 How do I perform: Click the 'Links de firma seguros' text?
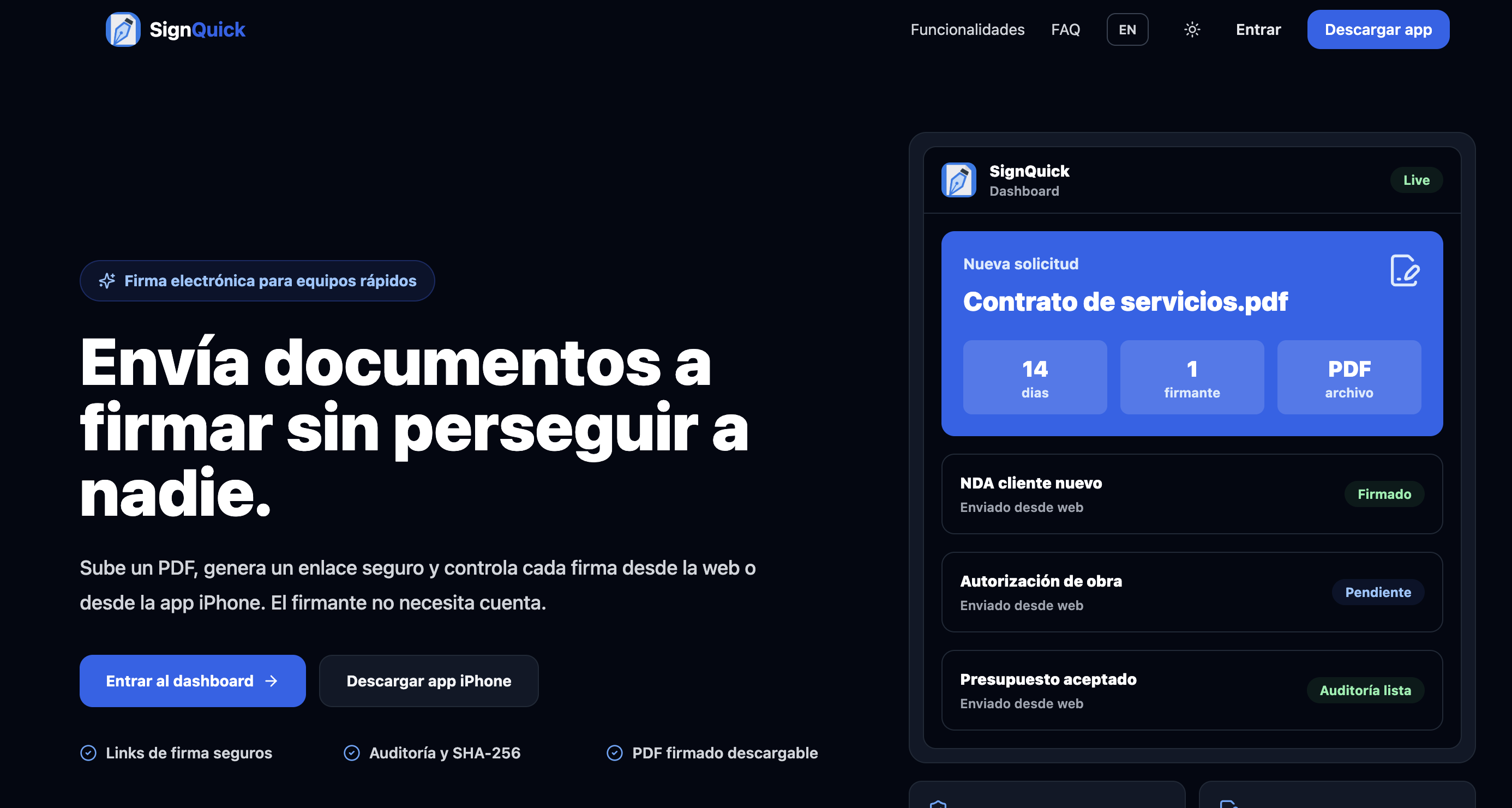click(189, 753)
